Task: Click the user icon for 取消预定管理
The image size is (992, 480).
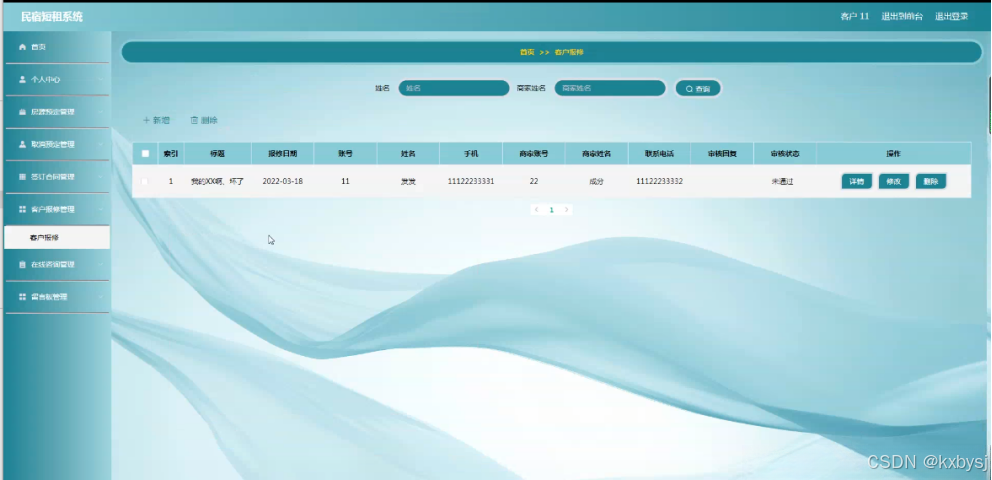Action: [x=23, y=144]
